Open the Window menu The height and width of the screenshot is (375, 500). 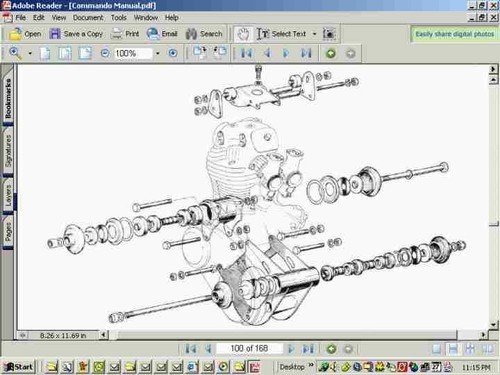(146, 18)
